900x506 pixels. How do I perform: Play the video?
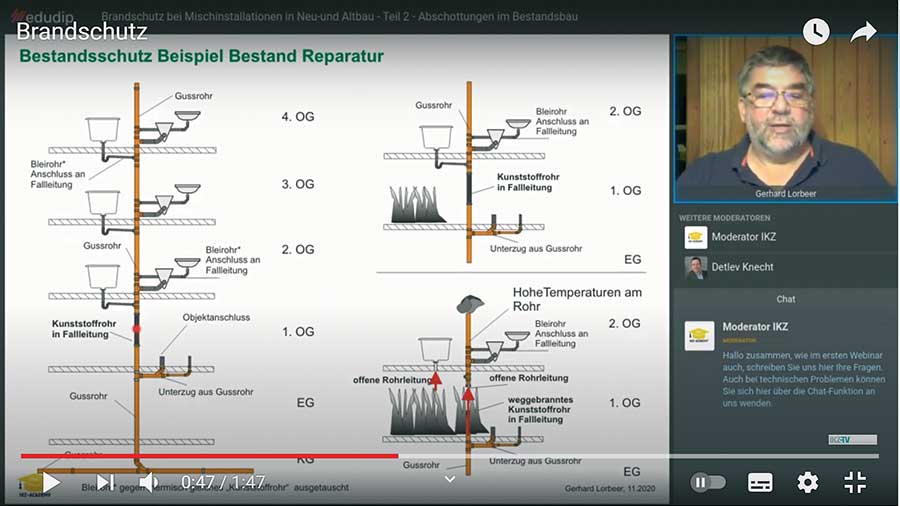pos(51,482)
